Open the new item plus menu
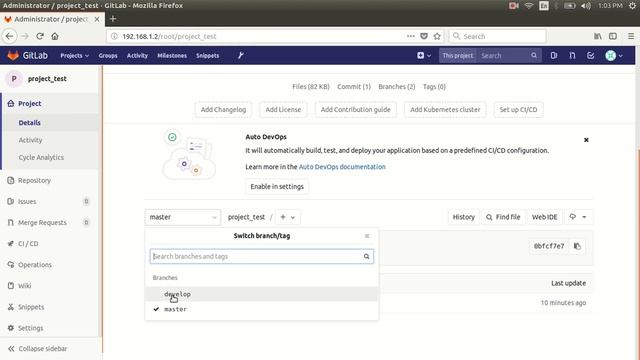The height and width of the screenshot is (360, 640). [x=424, y=56]
